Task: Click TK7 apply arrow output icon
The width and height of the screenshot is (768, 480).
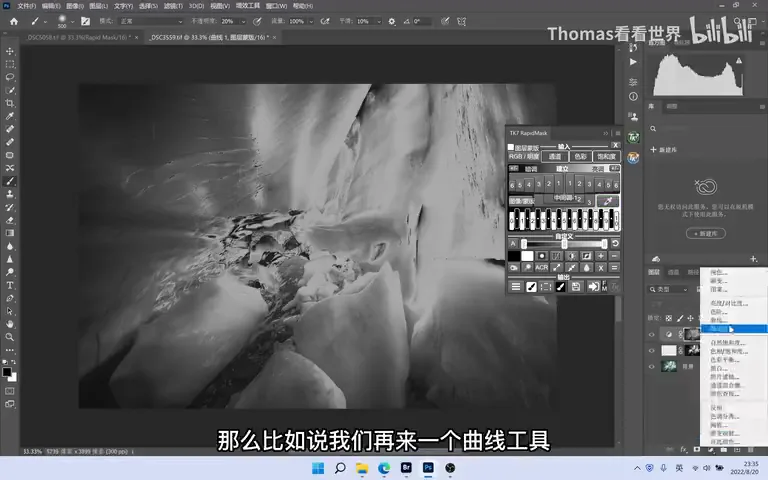Action: 593,287
